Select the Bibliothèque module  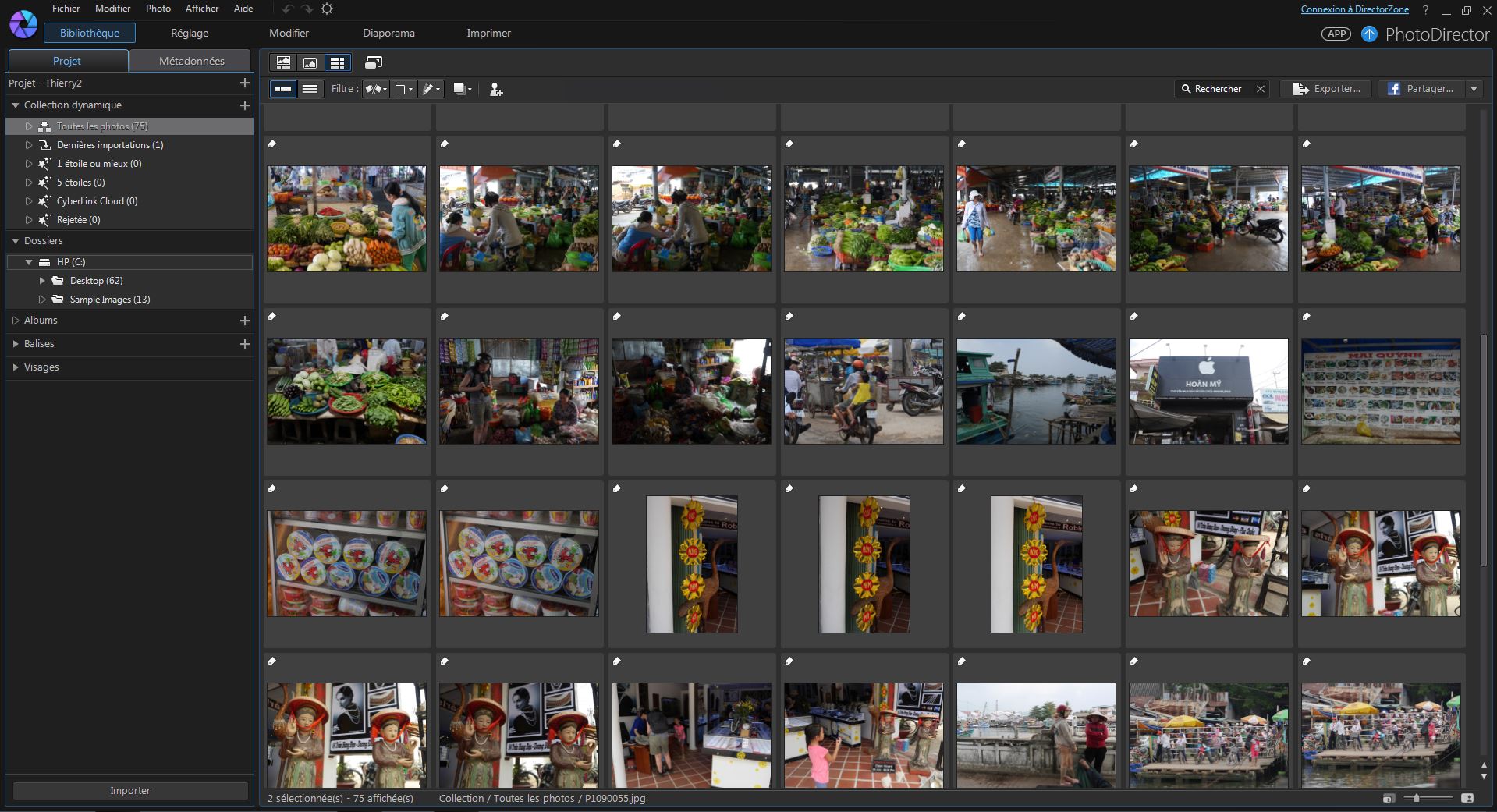pyautogui.click(x=90, y=33)
